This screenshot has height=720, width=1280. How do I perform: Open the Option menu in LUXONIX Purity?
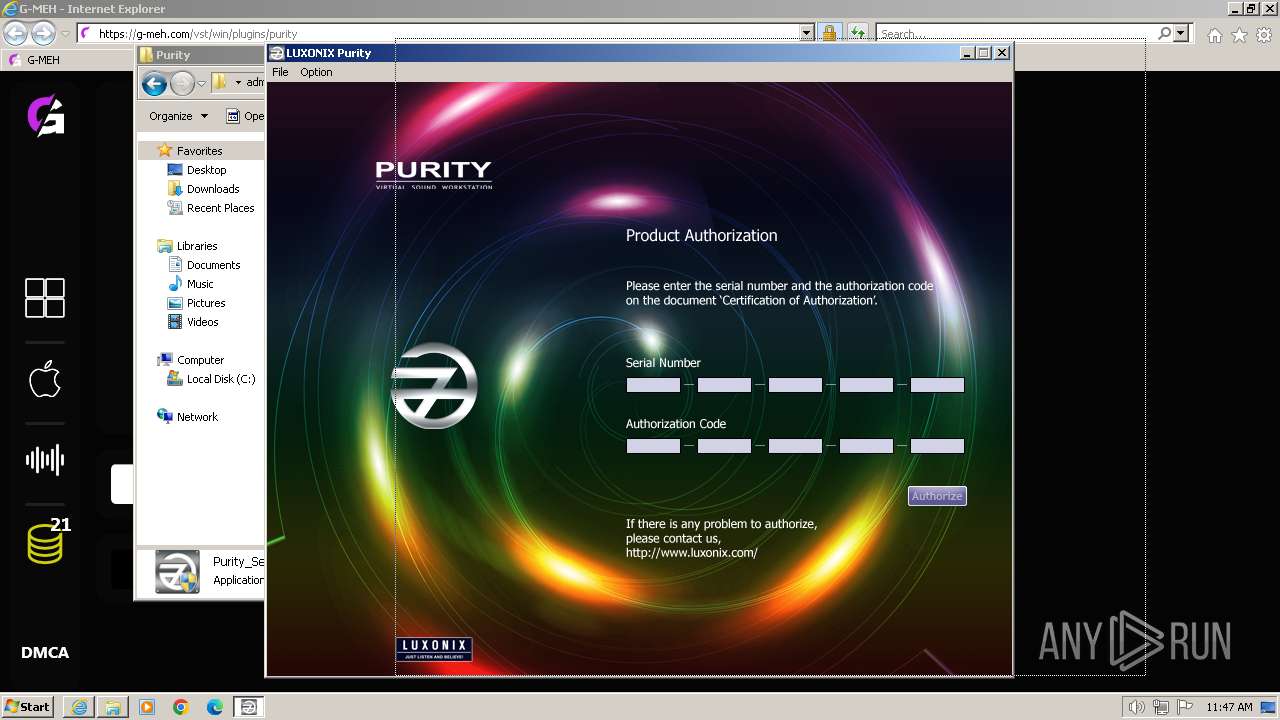tap(316, 72)
